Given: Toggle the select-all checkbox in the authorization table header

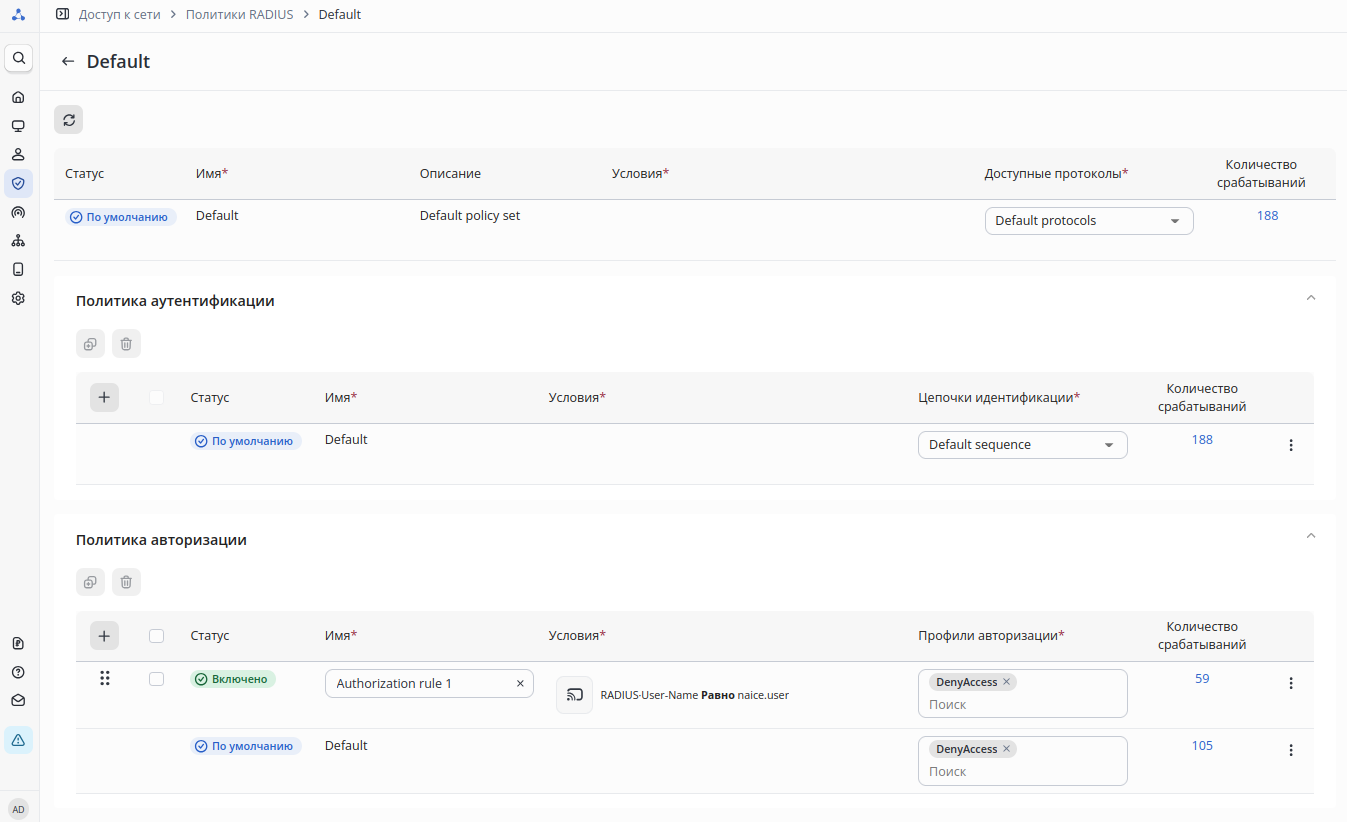Looking at the screenshot, I should [x=156, y=636].
